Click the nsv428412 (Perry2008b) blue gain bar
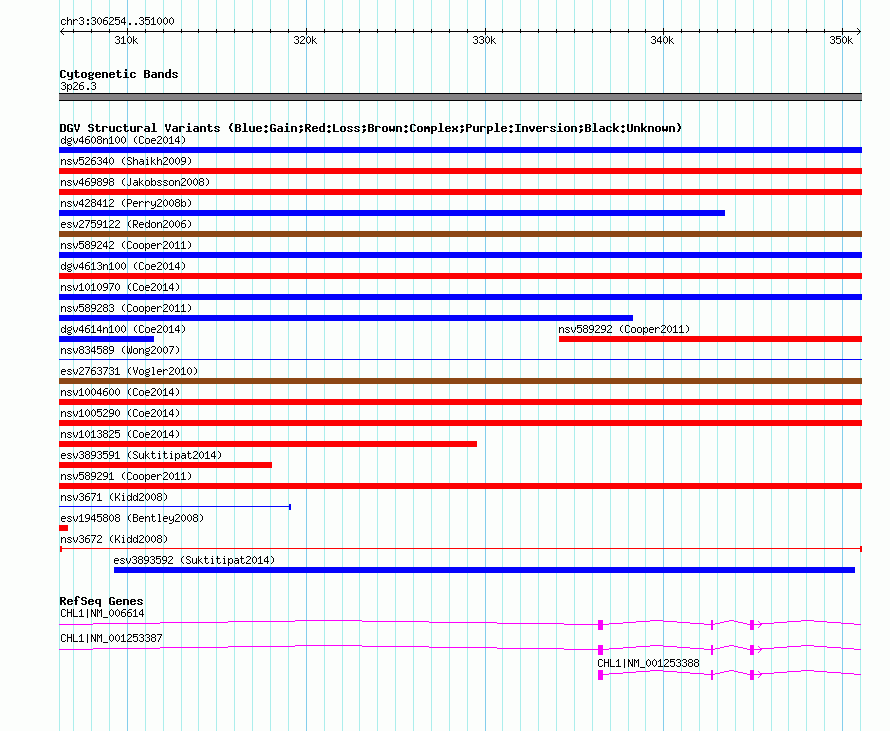This screenshot has height=731, width=890. coord(392,213)
